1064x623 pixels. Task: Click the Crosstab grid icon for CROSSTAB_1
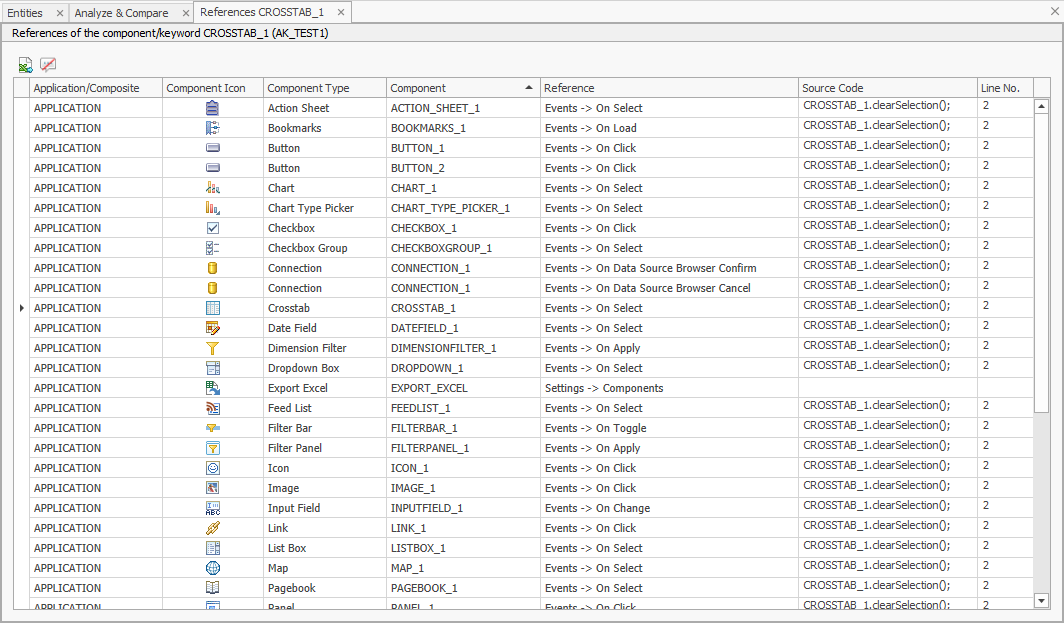tap(212, 308)
